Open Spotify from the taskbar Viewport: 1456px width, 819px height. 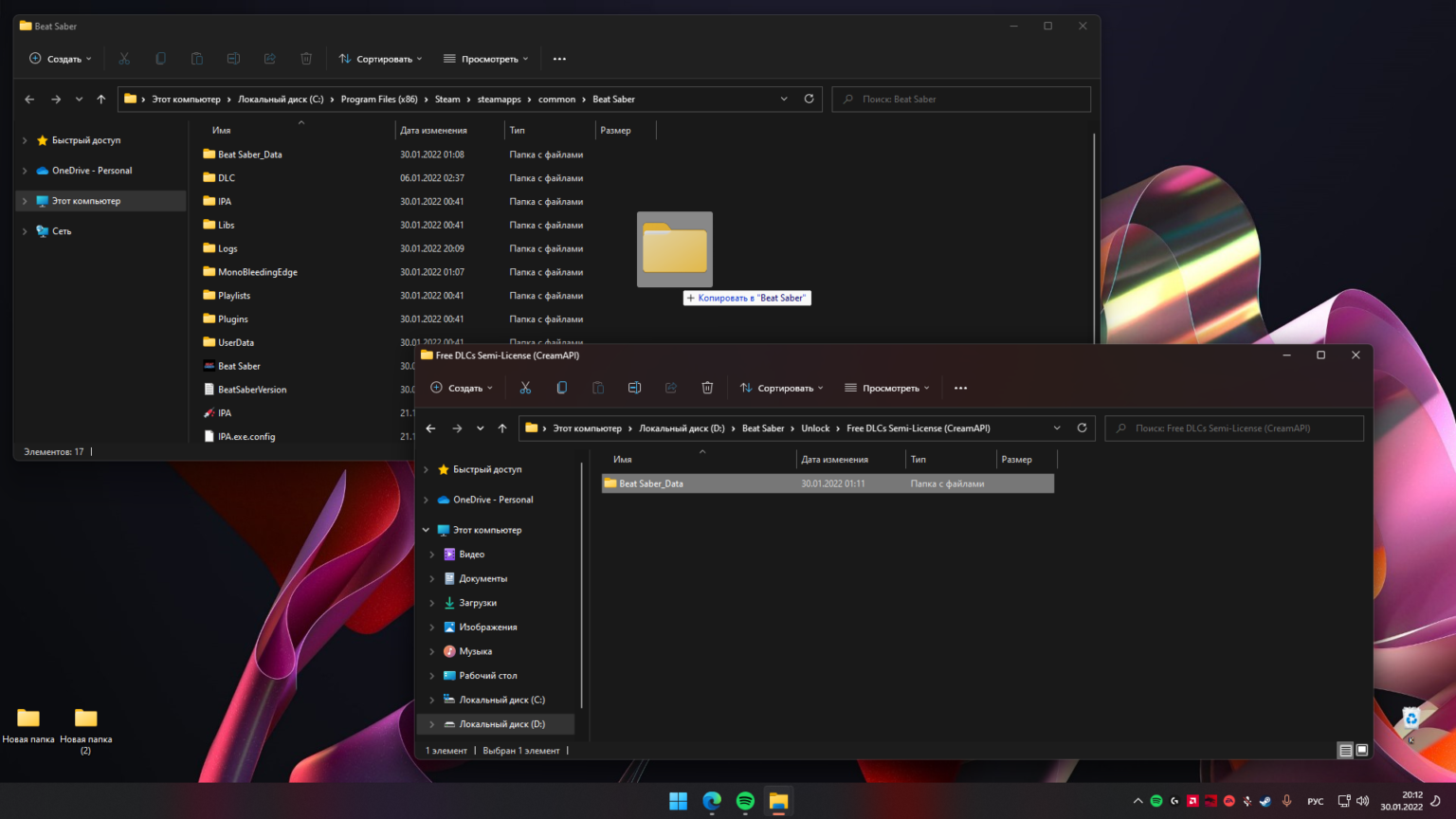click(x=745, y=801)
